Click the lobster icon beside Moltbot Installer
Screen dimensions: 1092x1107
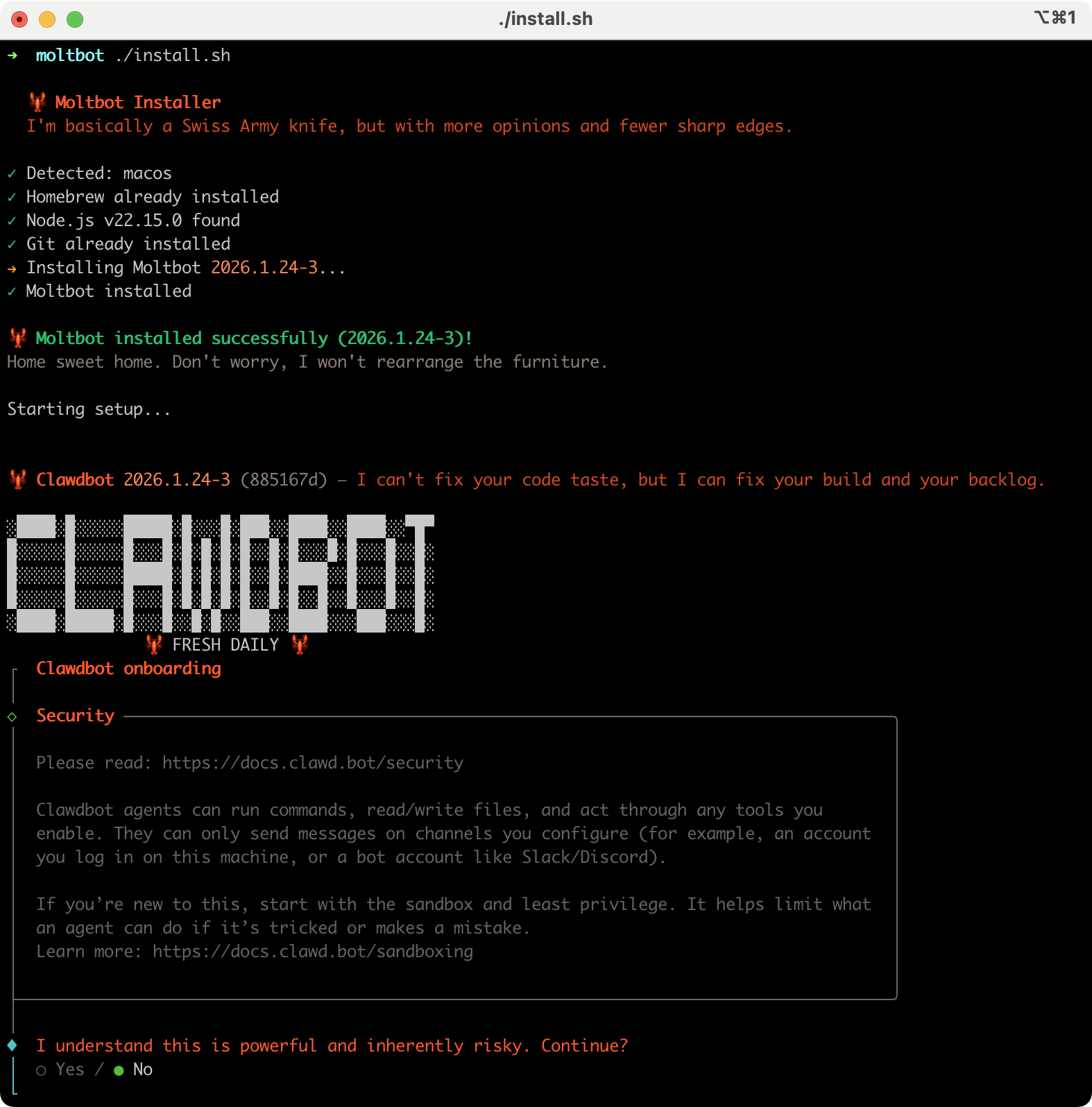point(37,102)
